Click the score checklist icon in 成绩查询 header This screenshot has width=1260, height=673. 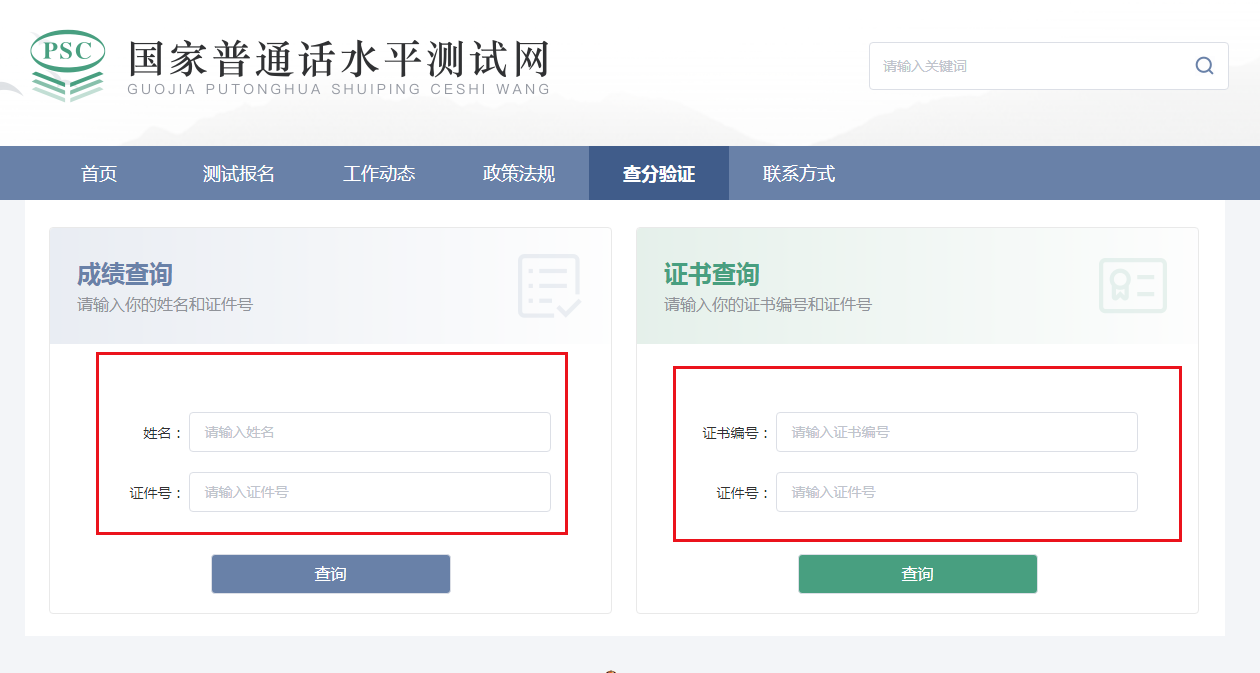tap(549, 286)
